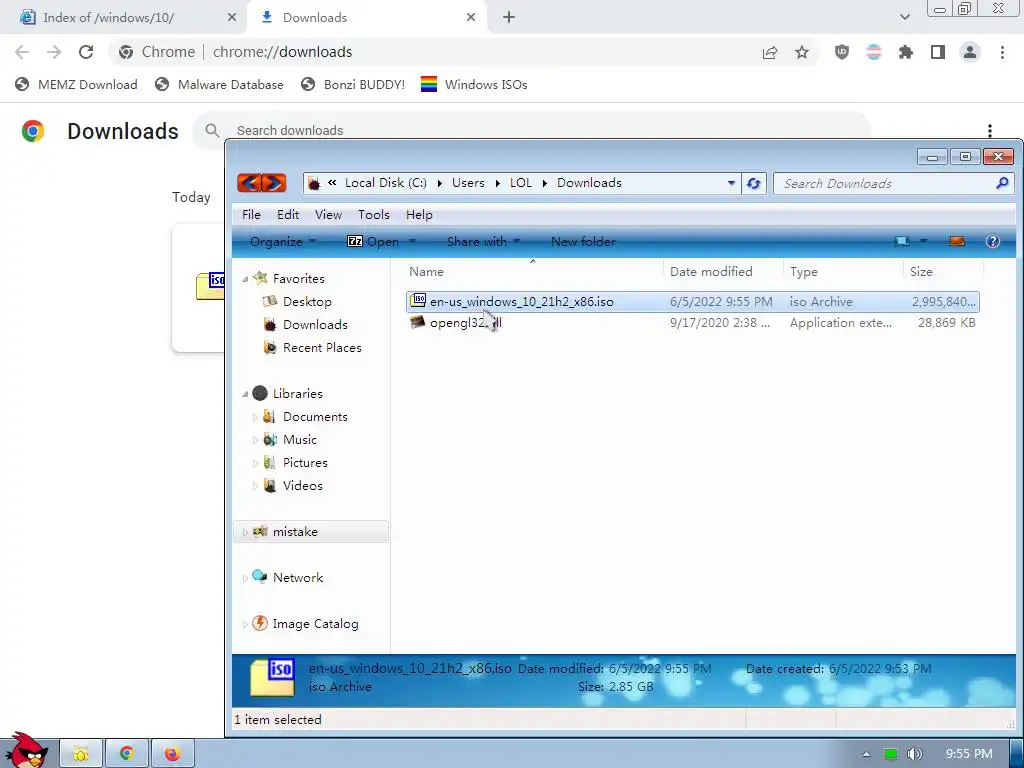
Task: Open the Malware Database bookmark
Action: pyautogui.click(x=219, y=84)
